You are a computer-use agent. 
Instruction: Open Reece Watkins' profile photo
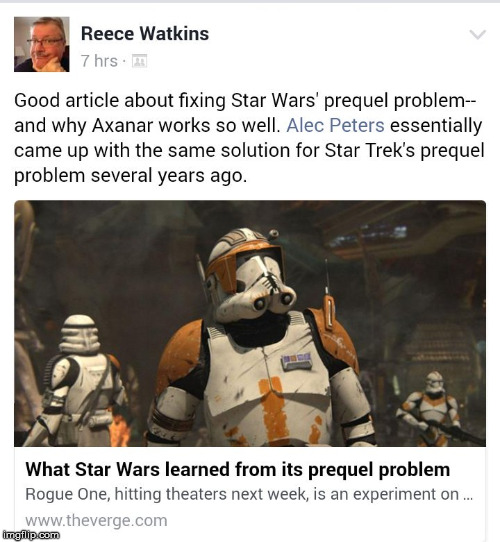pyautogui.click(x=41, y=44)
